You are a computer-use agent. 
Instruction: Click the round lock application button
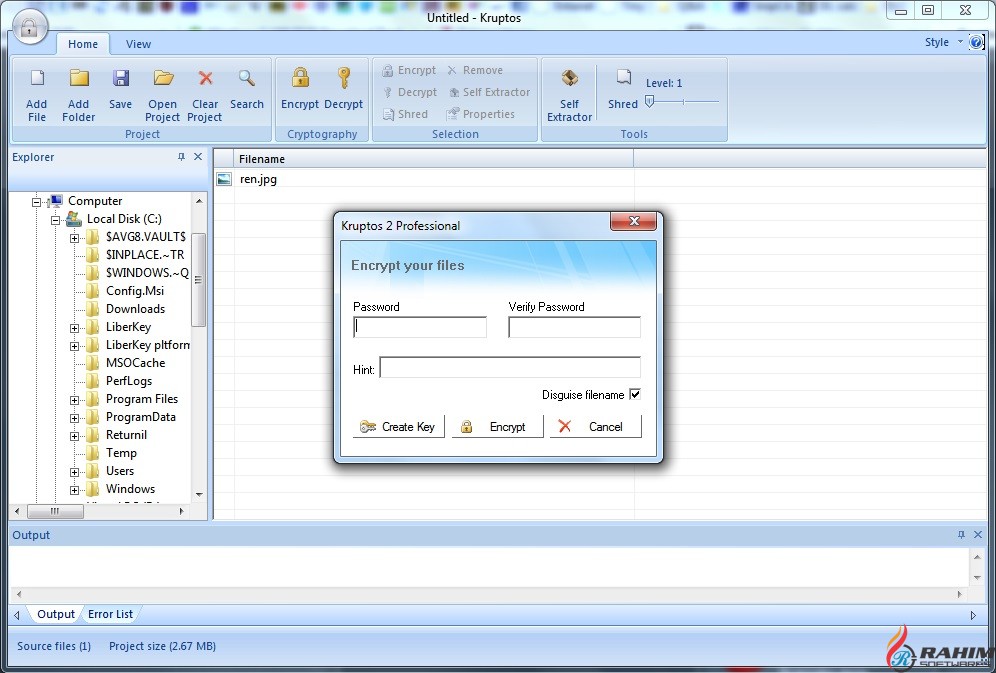coord(29,27)
